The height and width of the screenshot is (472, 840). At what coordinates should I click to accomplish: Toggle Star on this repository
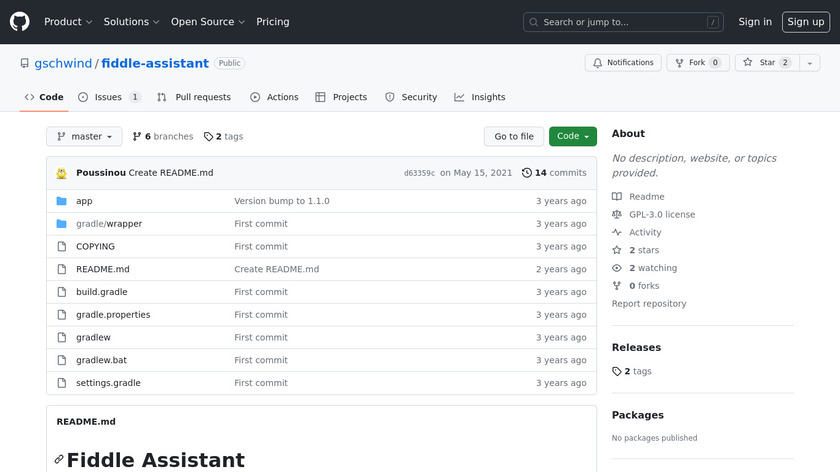click(x=760, y=63)
